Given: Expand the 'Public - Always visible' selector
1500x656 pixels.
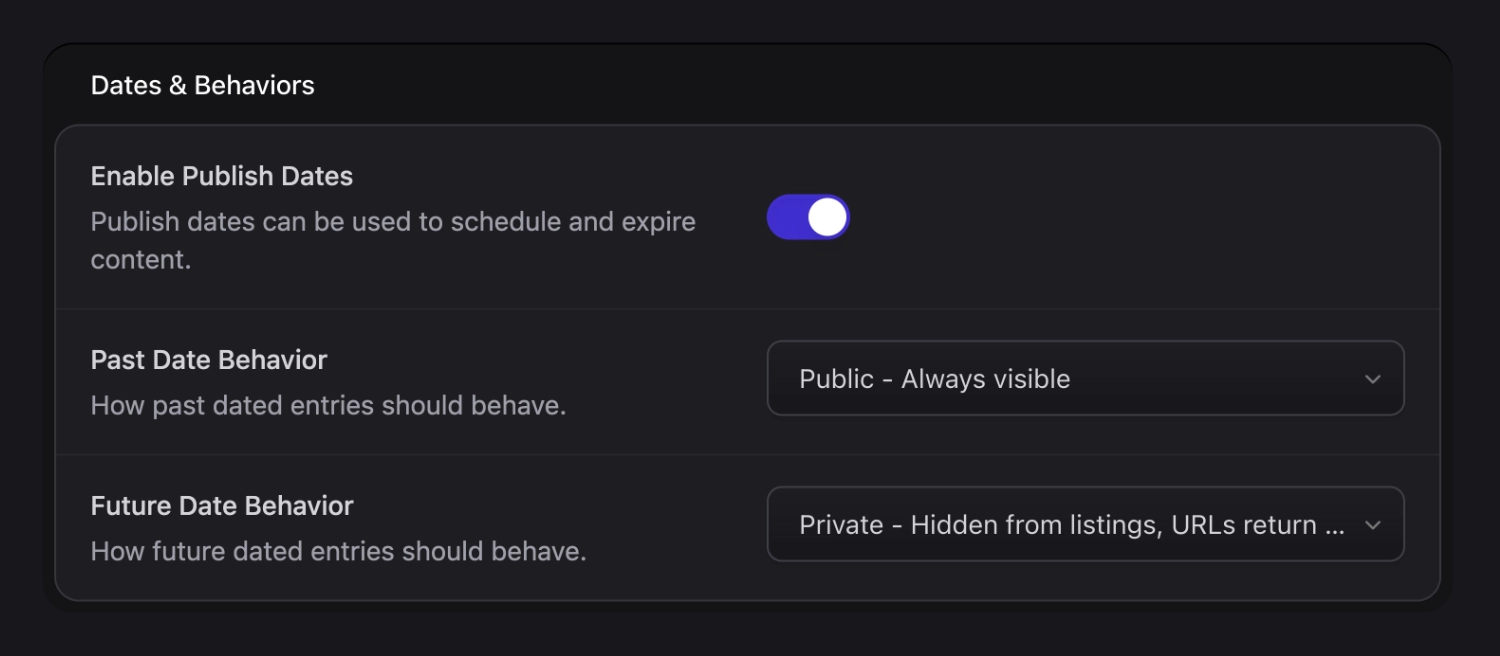Looking at the screenshot, I should 1085,378.
